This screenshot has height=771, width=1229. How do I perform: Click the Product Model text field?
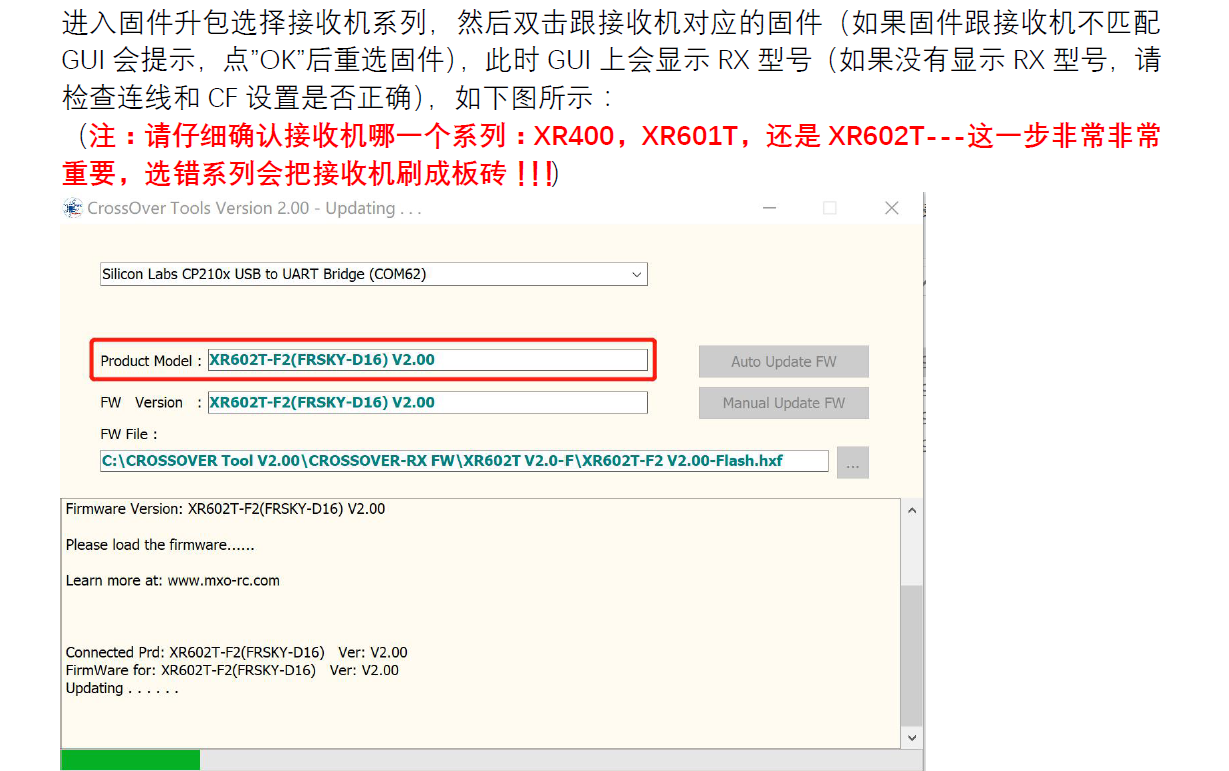click(427, 360)
